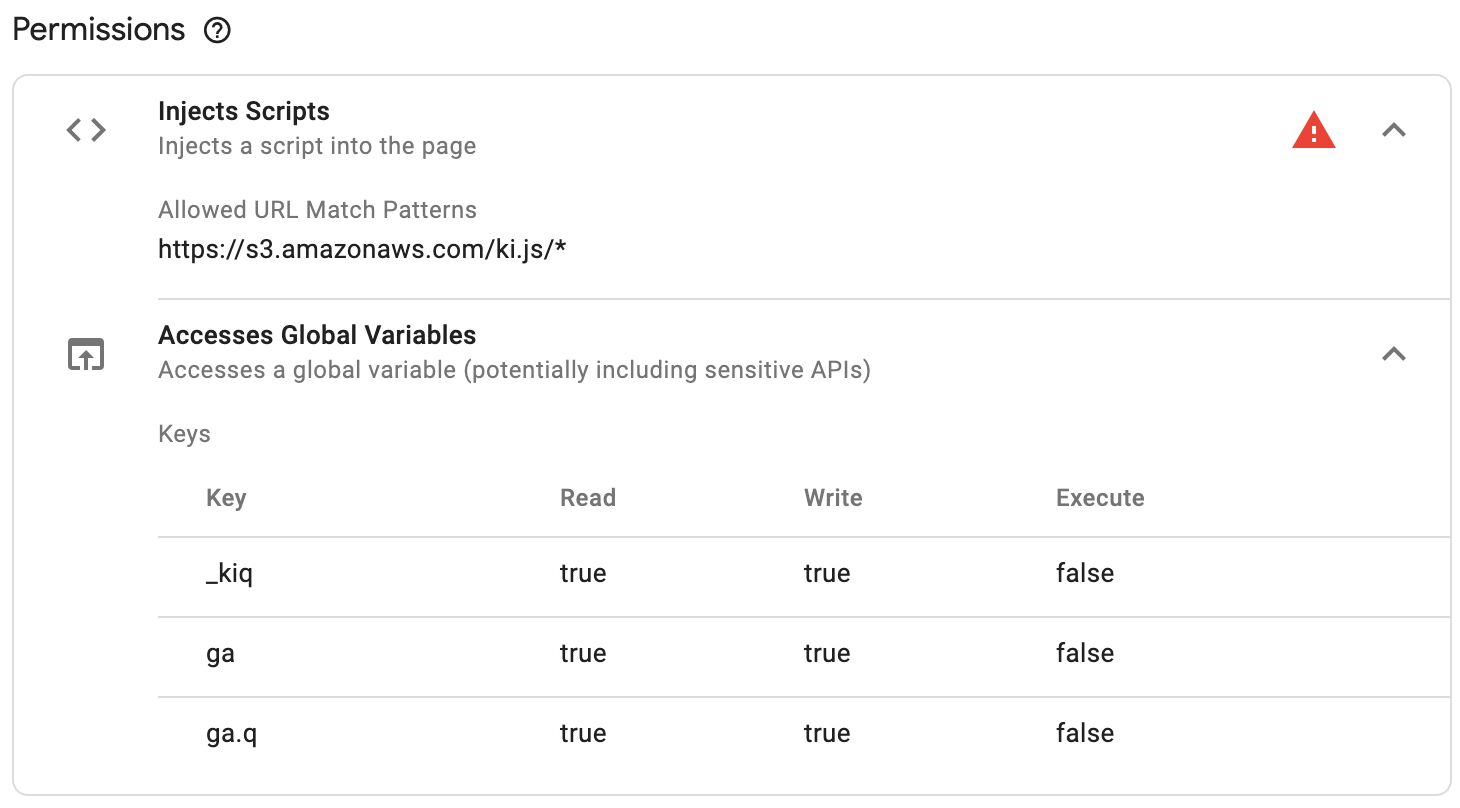Viewport: 1460px width, 808px height.
Task: Click the Execute column header
Action: 1100,498
